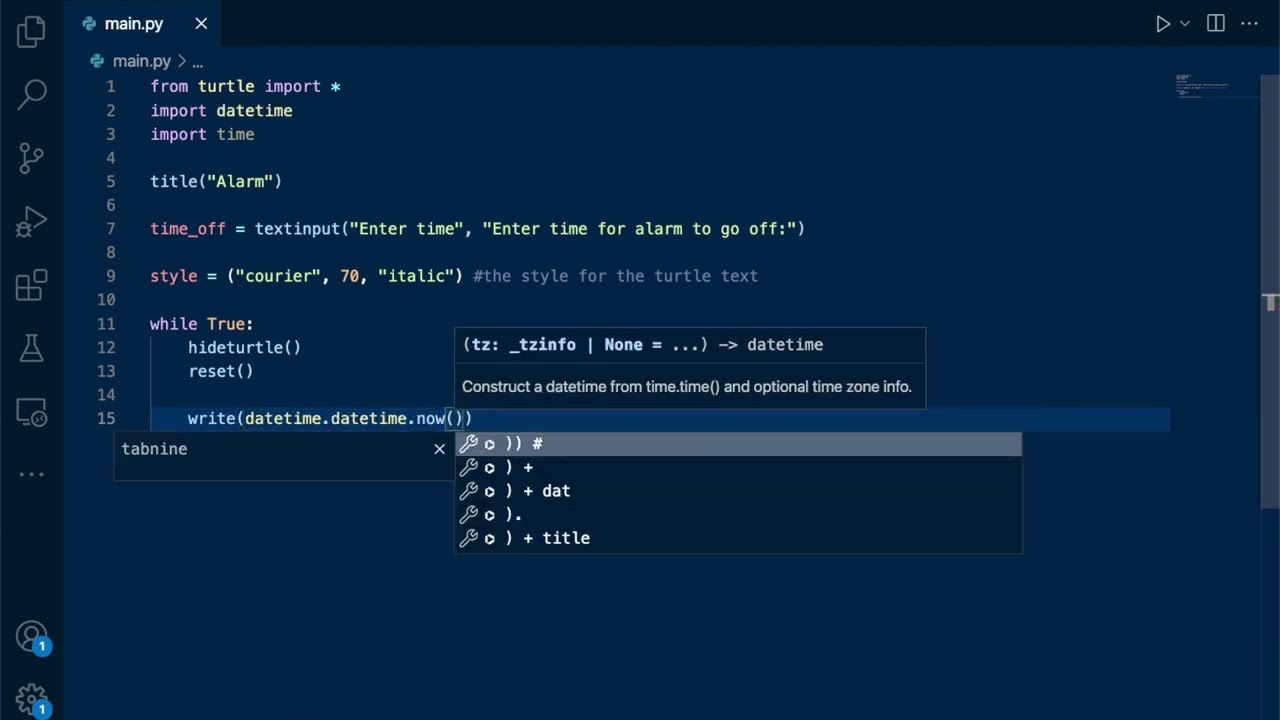Click line number 15 in gutter
The height and width of the screenshot is (720, 1280).
point(106,418)
